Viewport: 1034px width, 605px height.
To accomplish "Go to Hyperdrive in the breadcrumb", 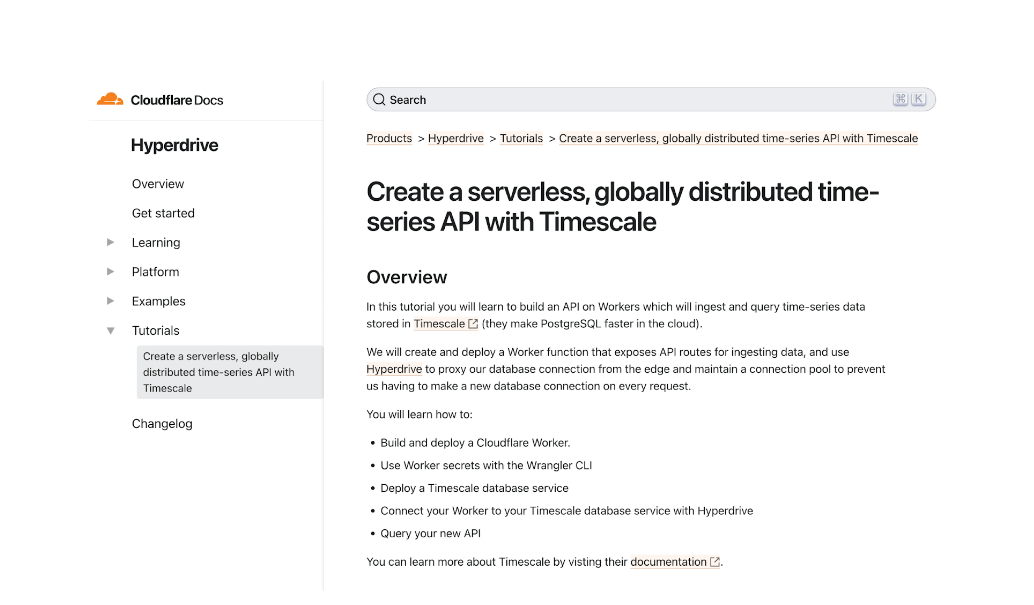I will [455, 139].
